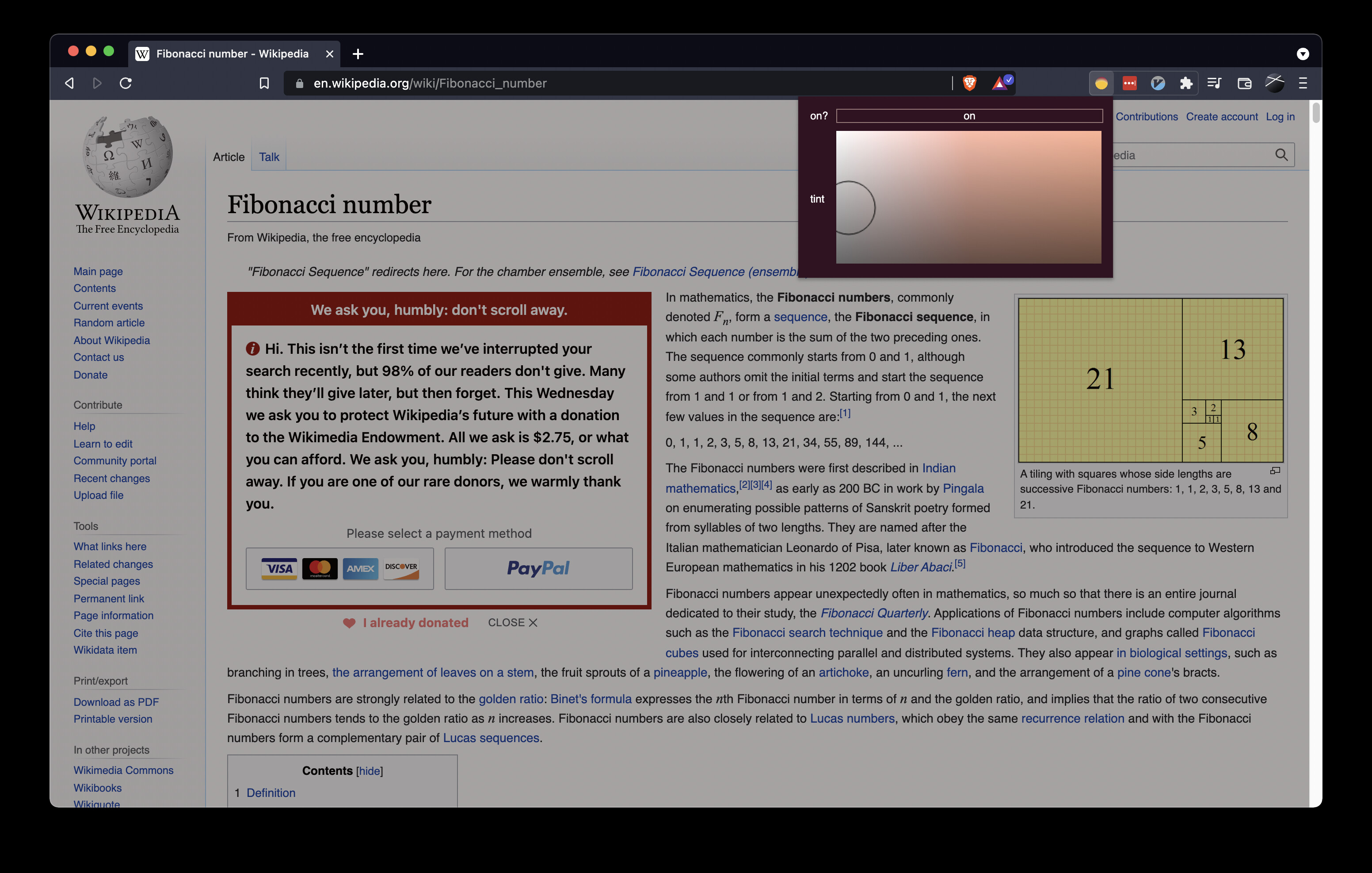
Task: Follow the Liber Abaci link
Action: 921,567
